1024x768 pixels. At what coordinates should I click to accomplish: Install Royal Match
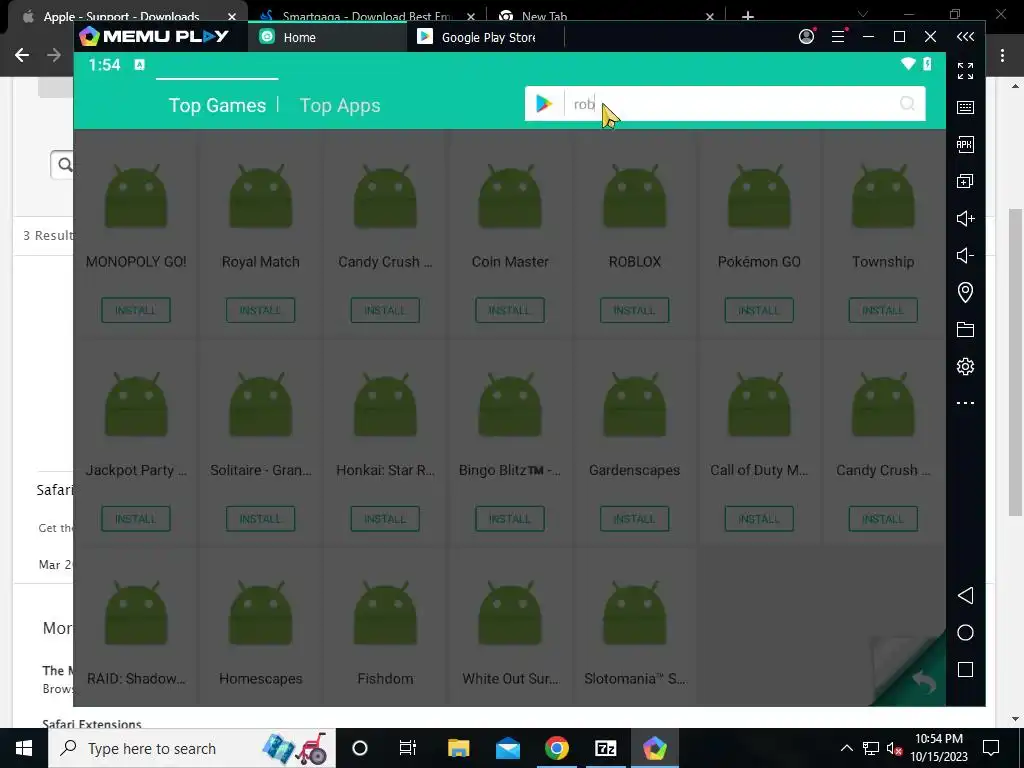pos(261,310)
